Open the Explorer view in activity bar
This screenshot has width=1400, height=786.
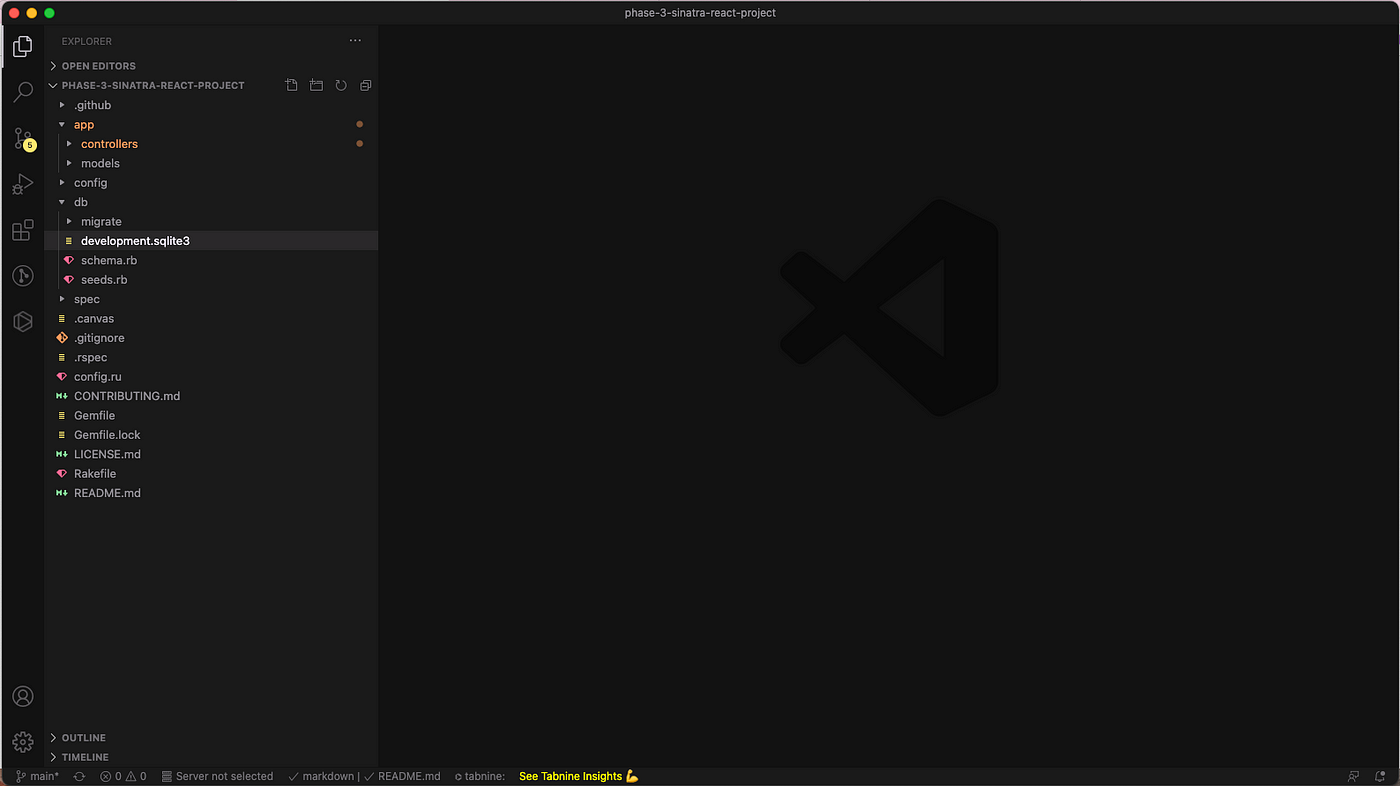[x=22, y=46]
